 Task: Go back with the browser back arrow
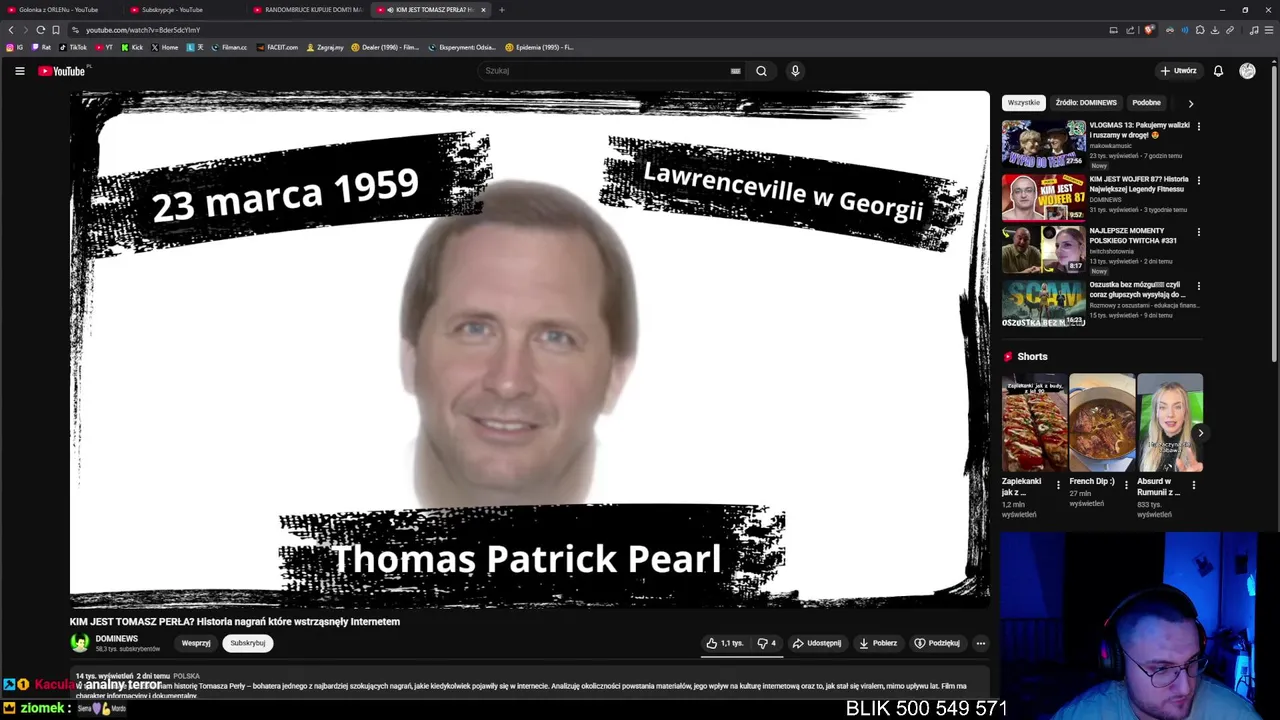pos(11,30)
